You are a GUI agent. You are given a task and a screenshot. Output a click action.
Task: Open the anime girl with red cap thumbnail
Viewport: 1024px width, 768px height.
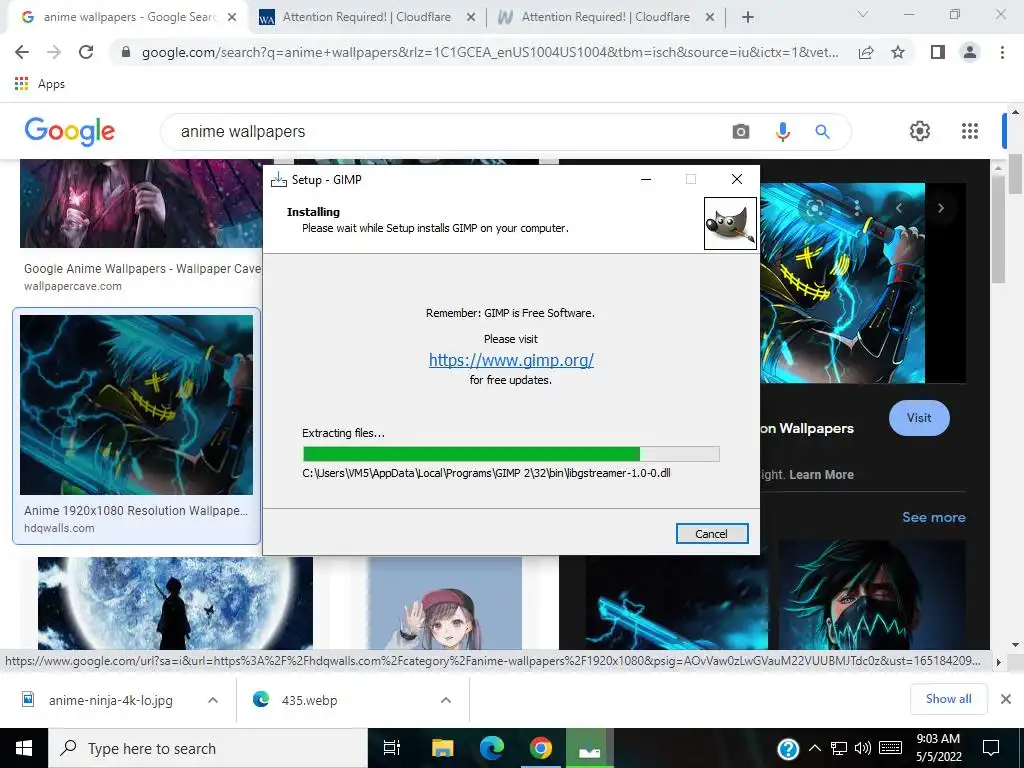click(x=444, y=603)
